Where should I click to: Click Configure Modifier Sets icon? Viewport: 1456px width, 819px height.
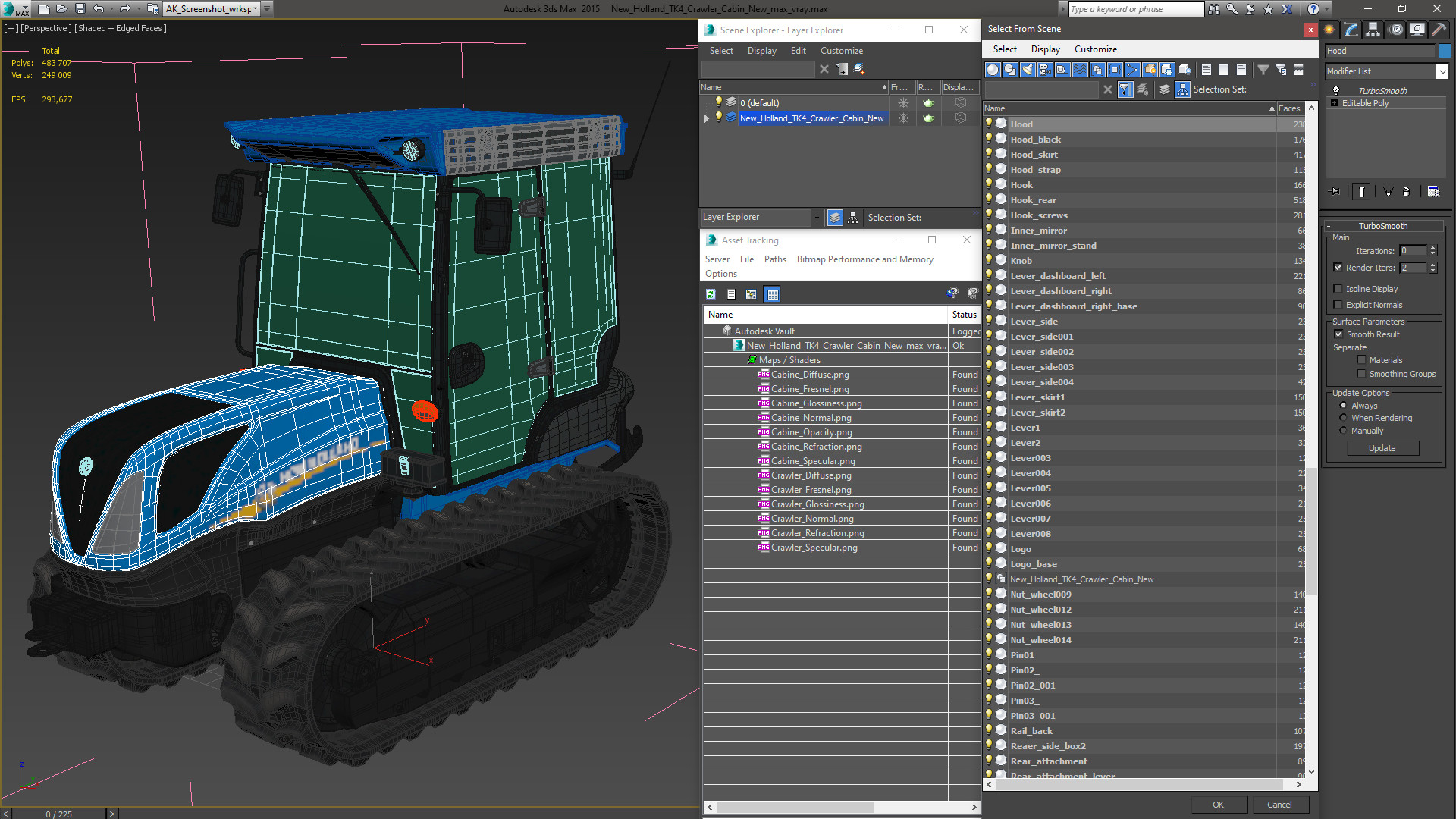point(1433,192)
